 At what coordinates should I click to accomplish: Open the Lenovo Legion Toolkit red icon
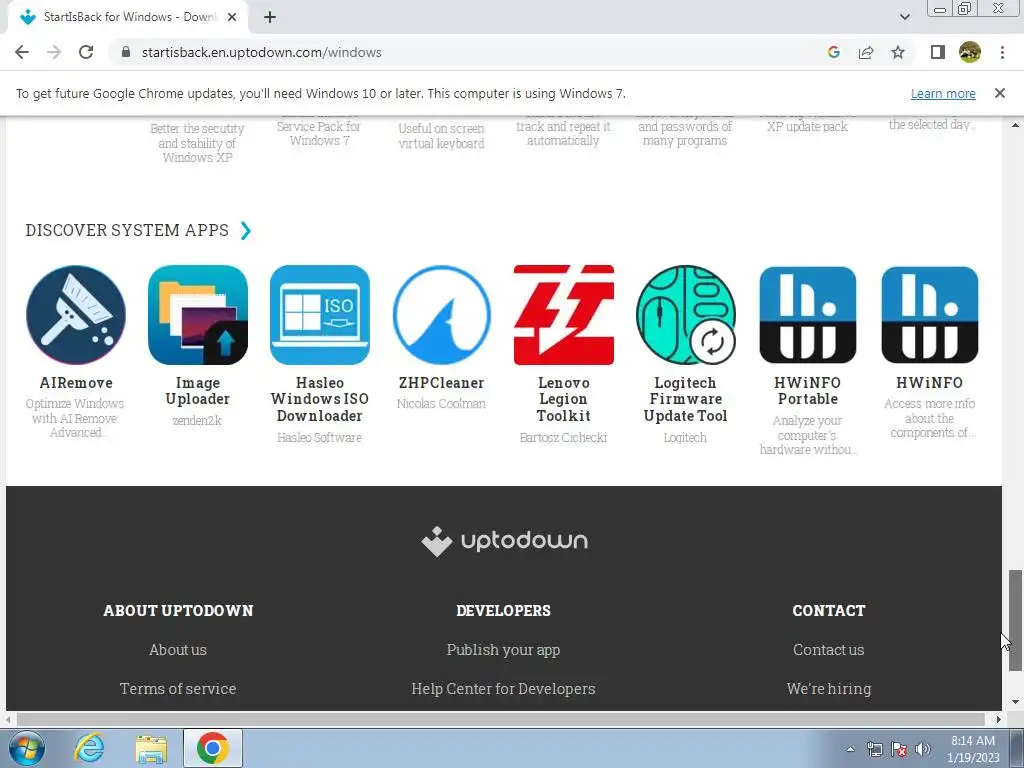click(x=564, y=315)
